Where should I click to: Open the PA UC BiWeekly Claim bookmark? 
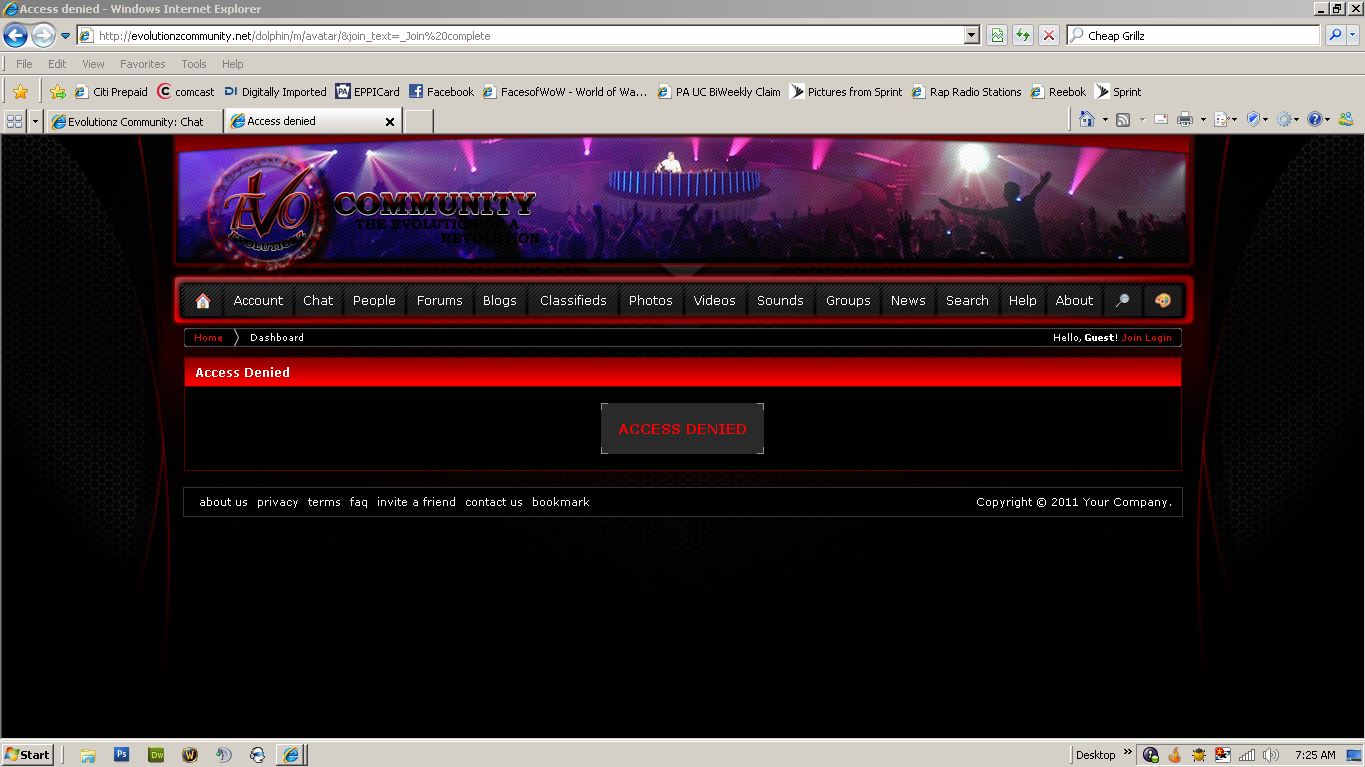(x=719, y=92)
